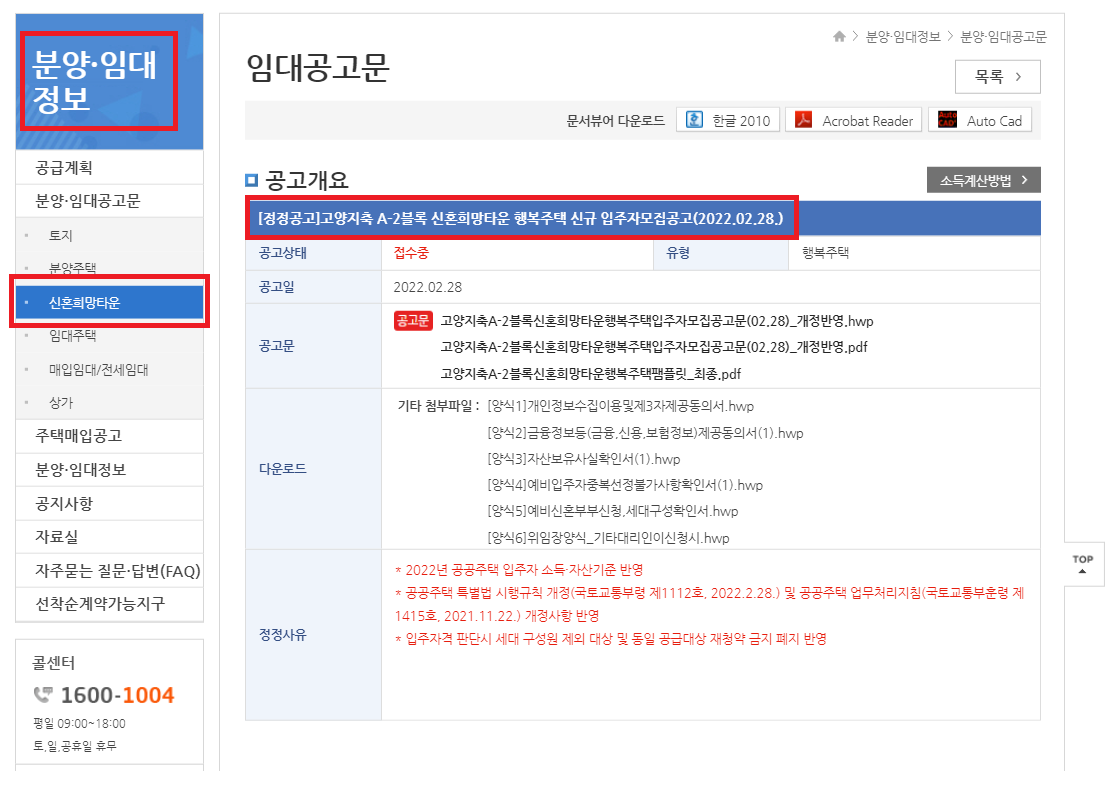The width and height of the screenshot is (1115, 797).
Task: Download 행복주택팸플릿_최종.pdf file
Action: [x=590, y=374]
